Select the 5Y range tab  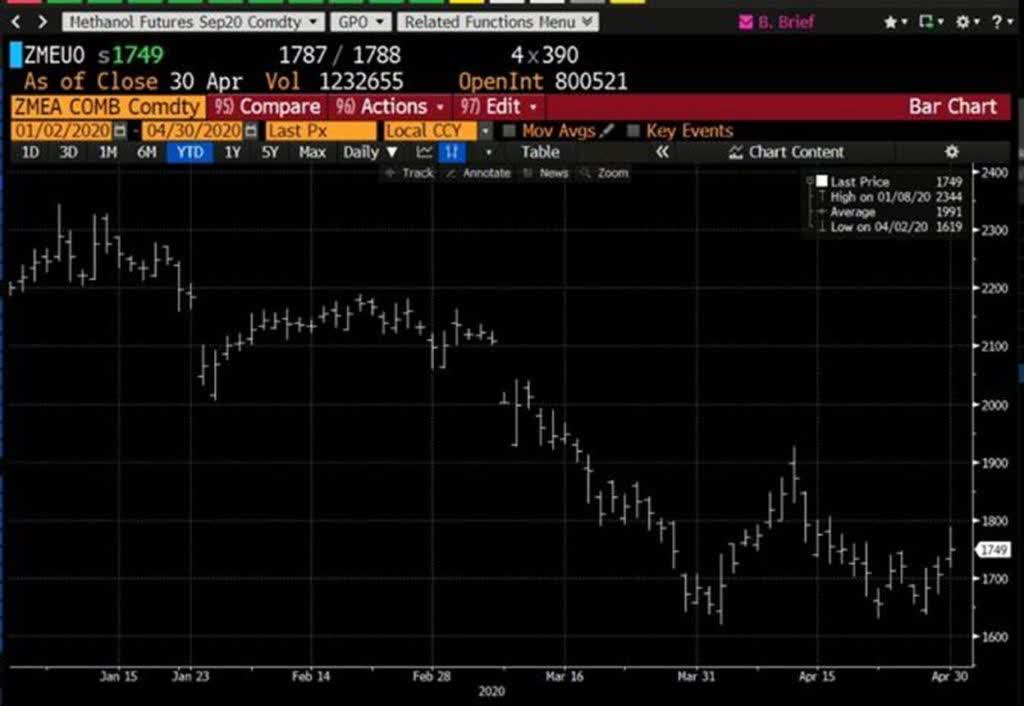pos(270,152)
